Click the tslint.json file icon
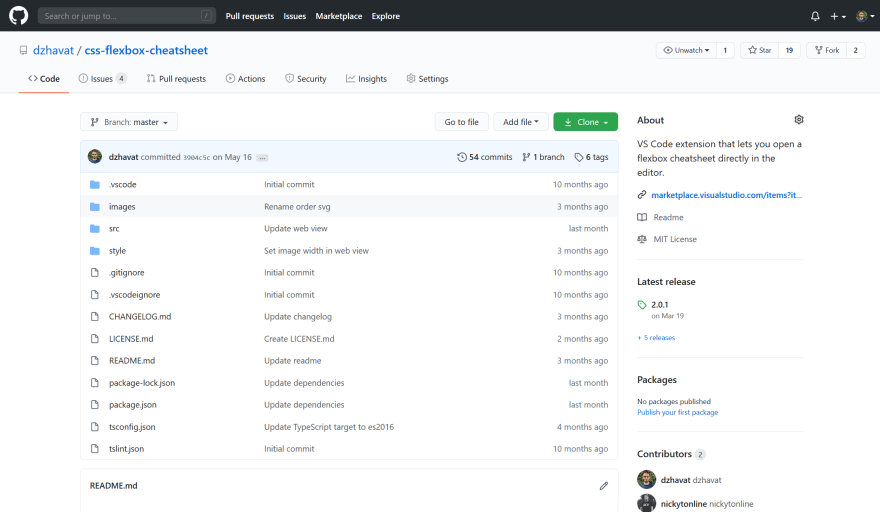Screen dimensions: 880x512 [95, 449]
